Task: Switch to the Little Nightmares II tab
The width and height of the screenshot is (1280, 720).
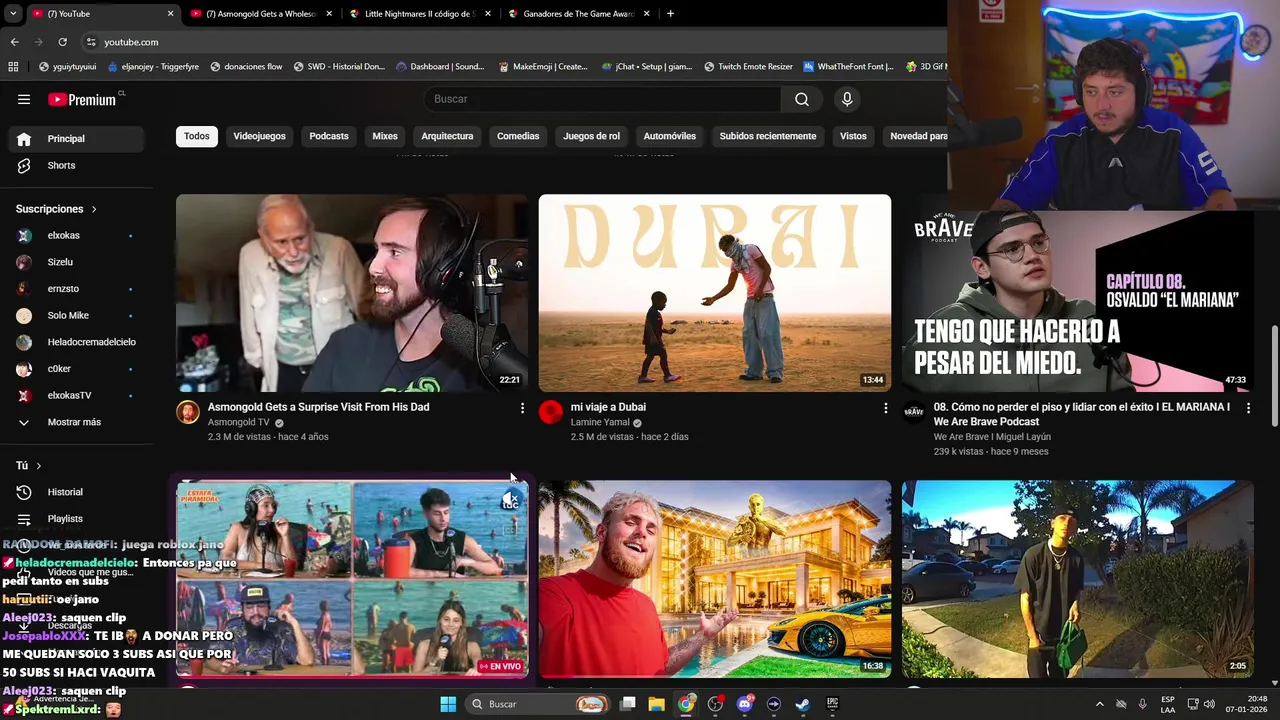Action: click(419, 14)
